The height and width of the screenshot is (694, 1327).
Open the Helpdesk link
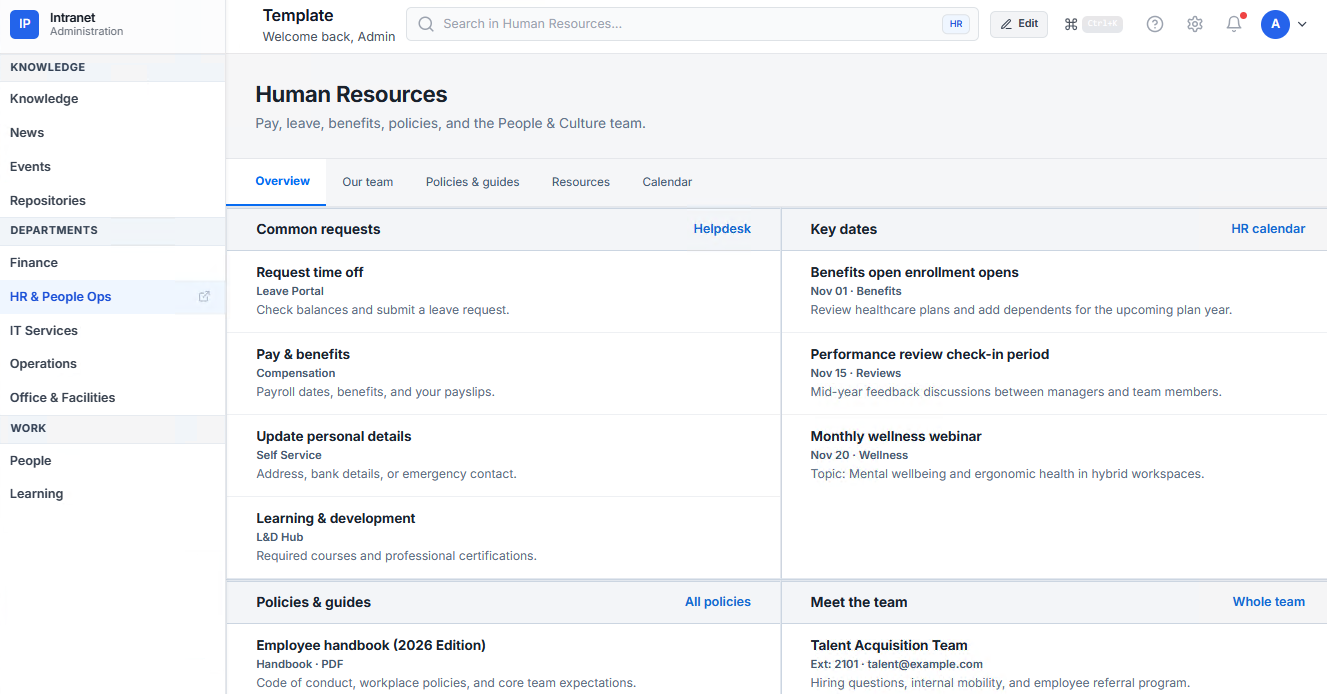[x=722, y=229]
